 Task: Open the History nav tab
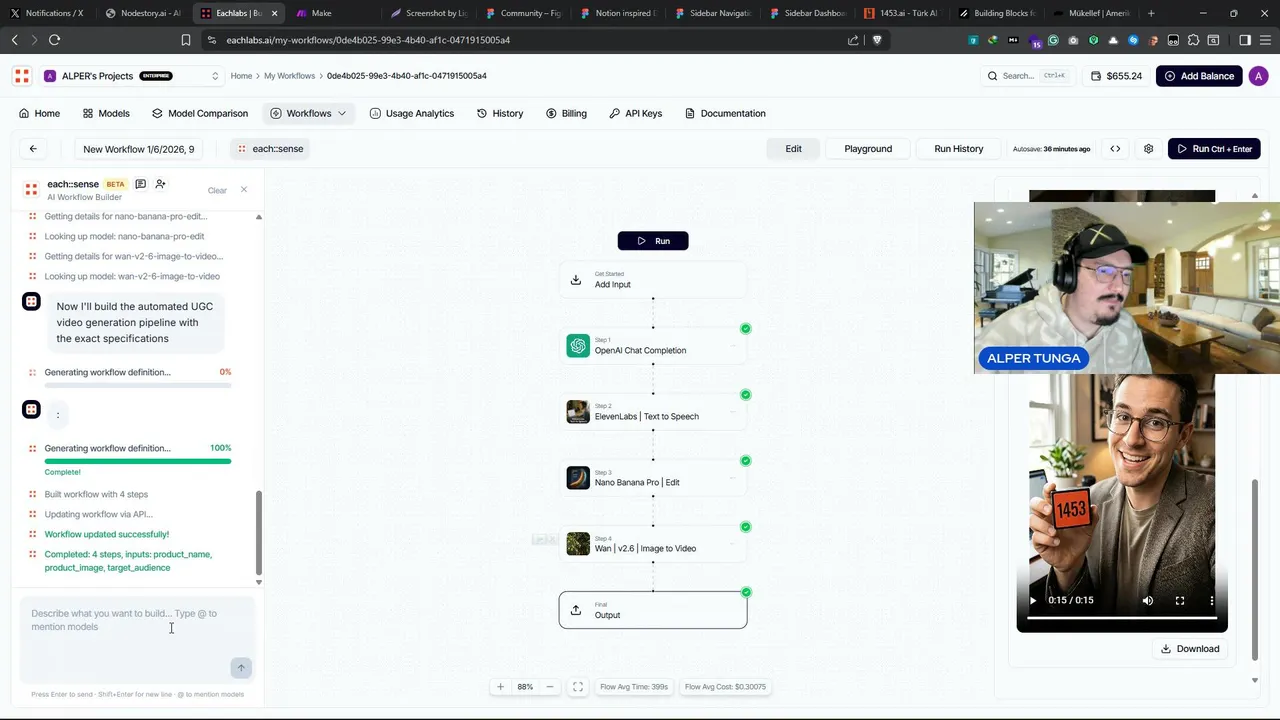pyautogui.click(x=500, y=113)
